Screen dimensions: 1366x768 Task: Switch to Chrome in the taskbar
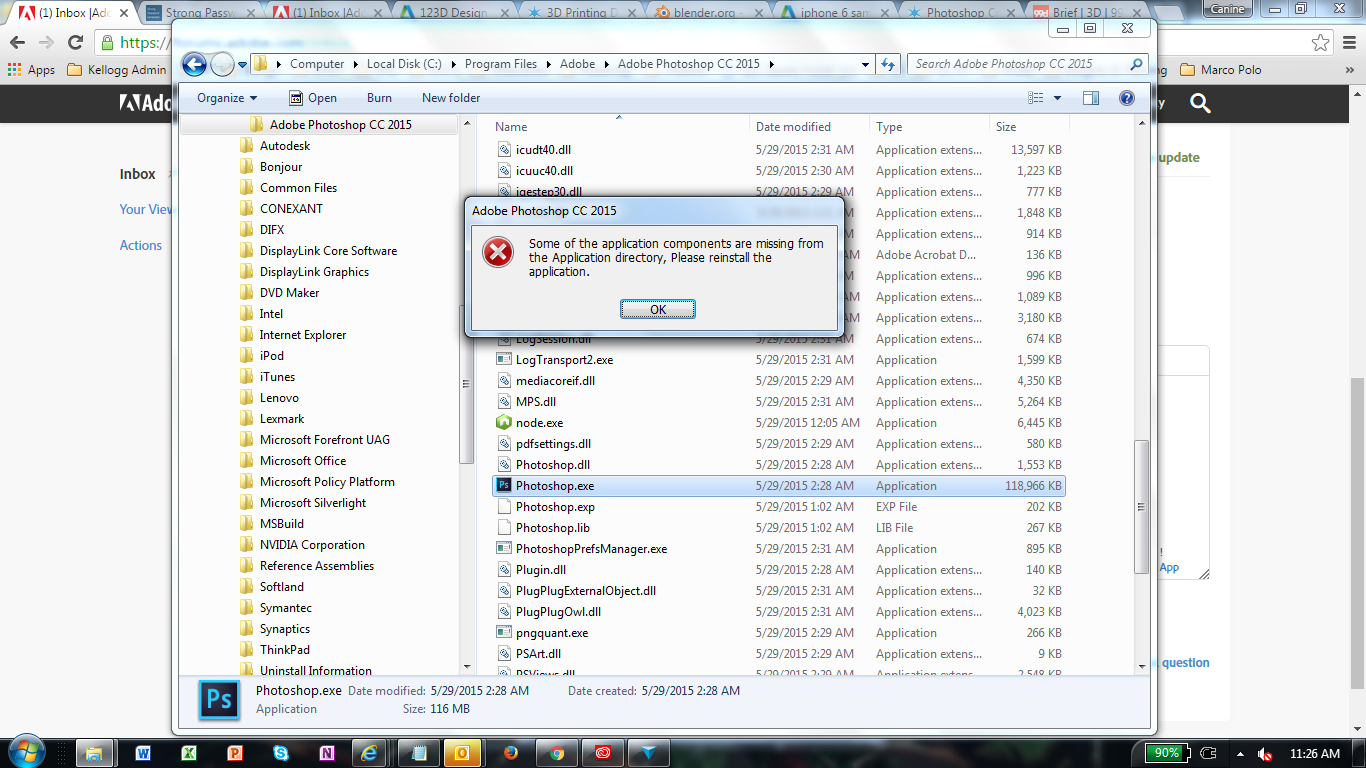point(556,753)
